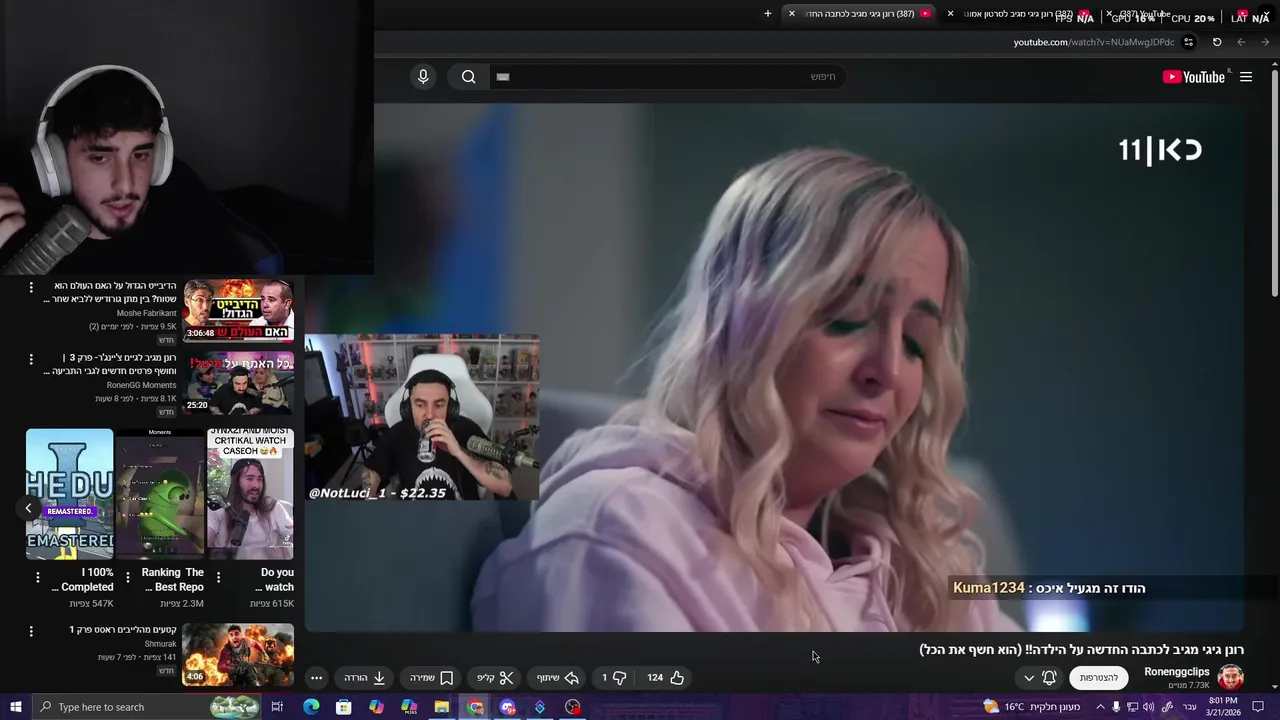This screenshot has width=1280, height=720.
Task: Open the Moshe Fabrikant channel link
Action: pos(146,313)
